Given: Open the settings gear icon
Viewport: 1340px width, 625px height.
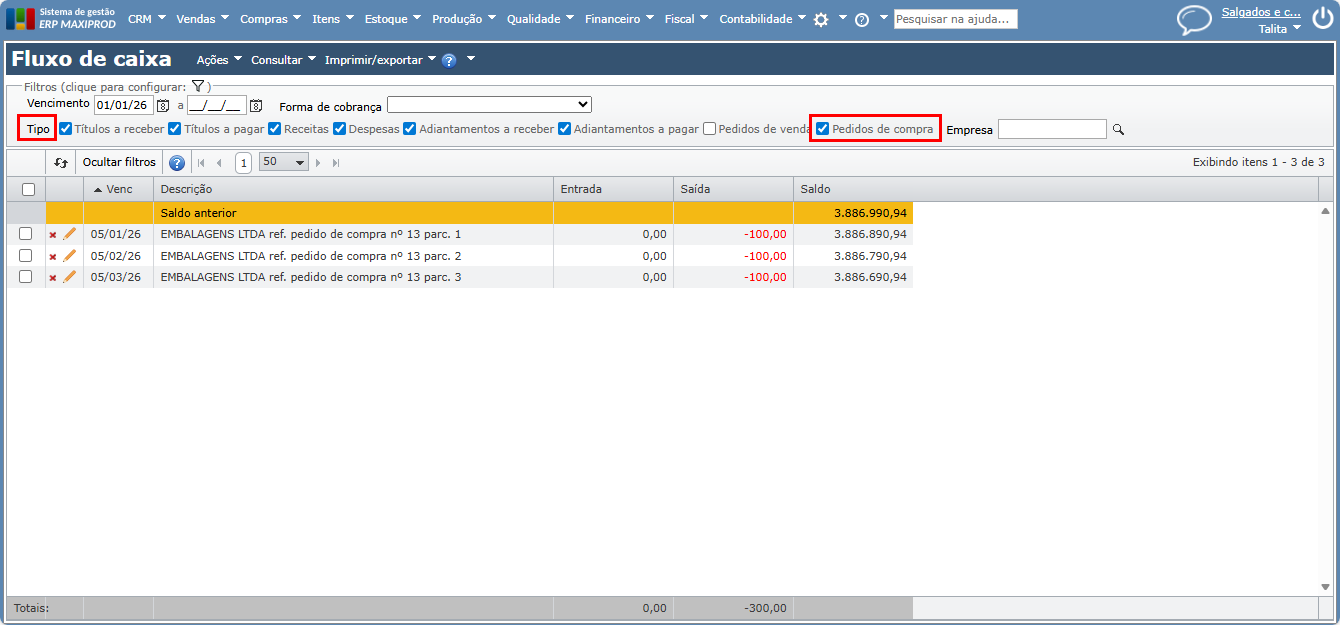Looking at the screenshot, I should (x=821, y=20).
